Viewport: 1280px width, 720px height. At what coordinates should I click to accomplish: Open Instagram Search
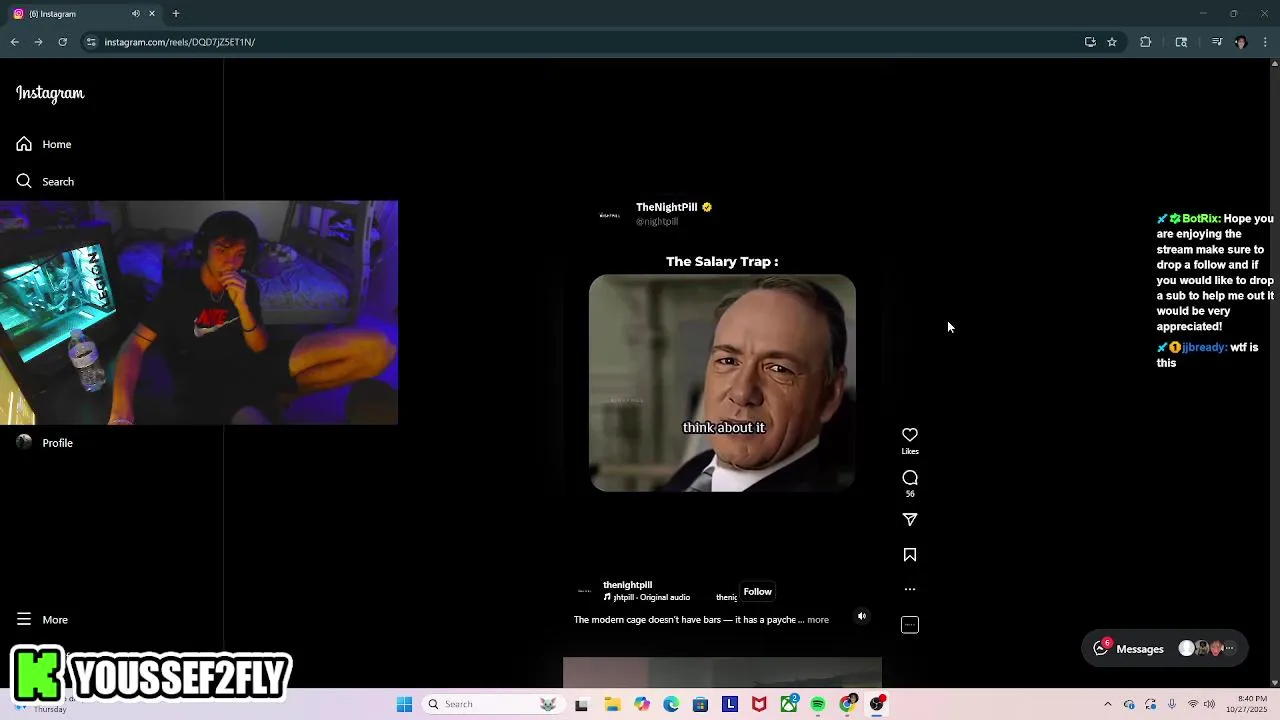[x=45, y=181]
